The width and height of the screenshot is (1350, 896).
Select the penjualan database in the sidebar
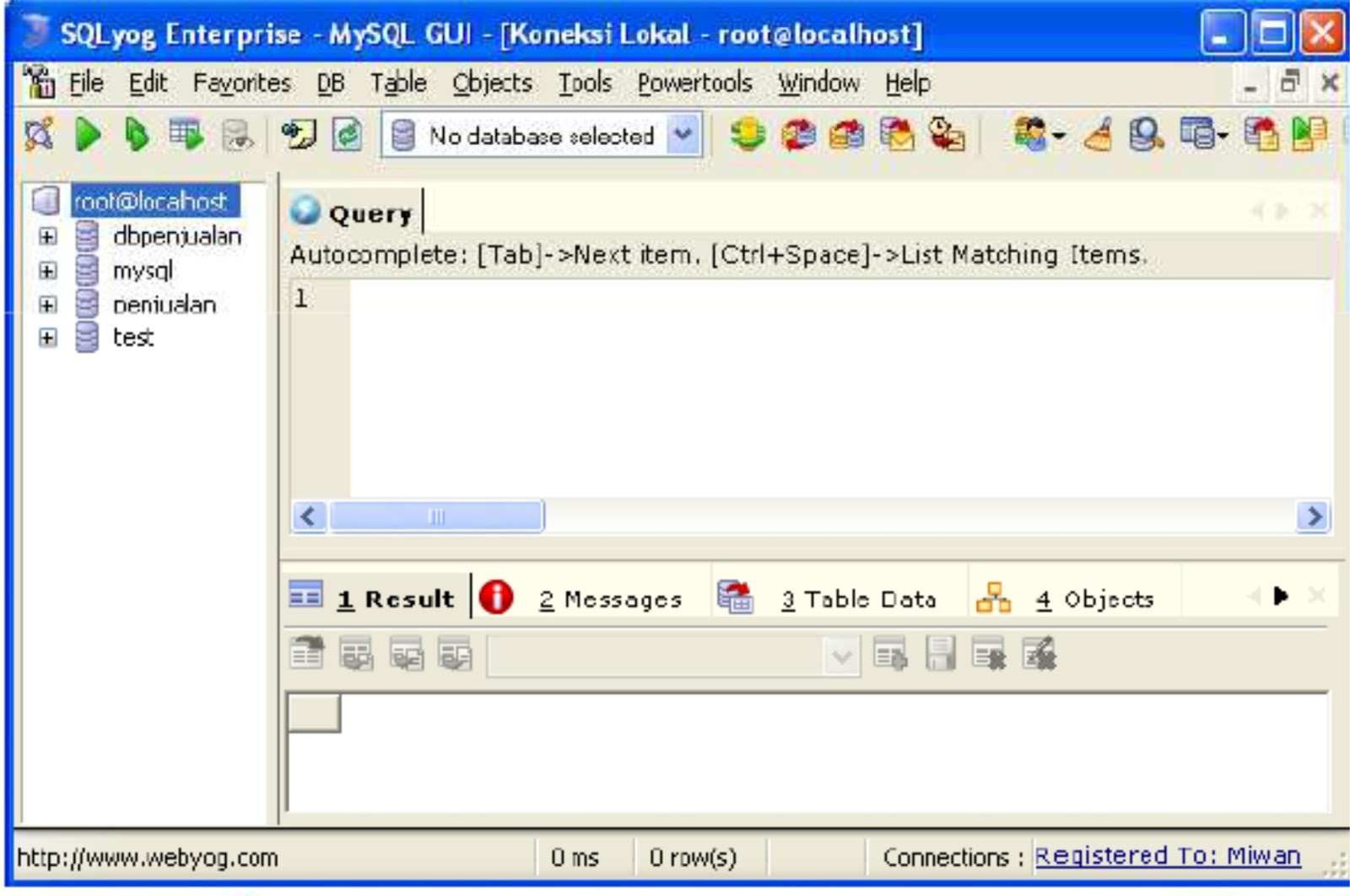pyautogui.click(x=165, y=305)
